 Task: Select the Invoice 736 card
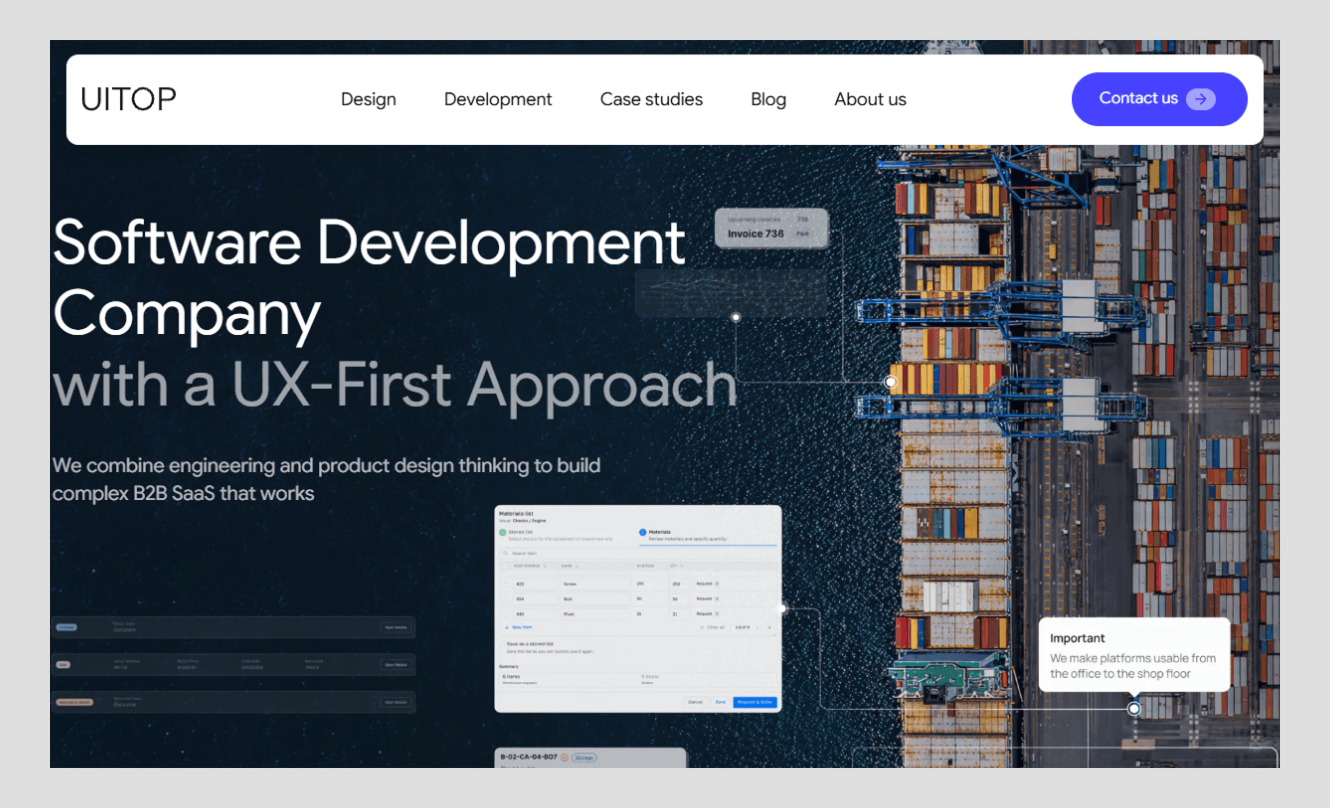point(771,228)
